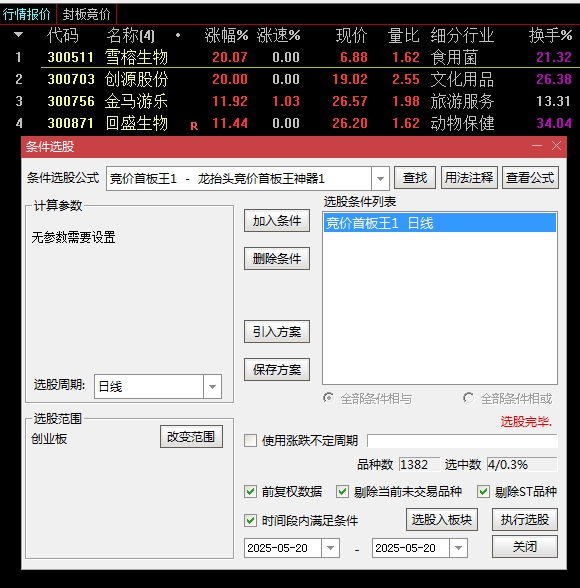The image size is (580, 588).
Task: Switch to the 封板竞价 tab
Action: pyautogui.click(x=87, y=14)
